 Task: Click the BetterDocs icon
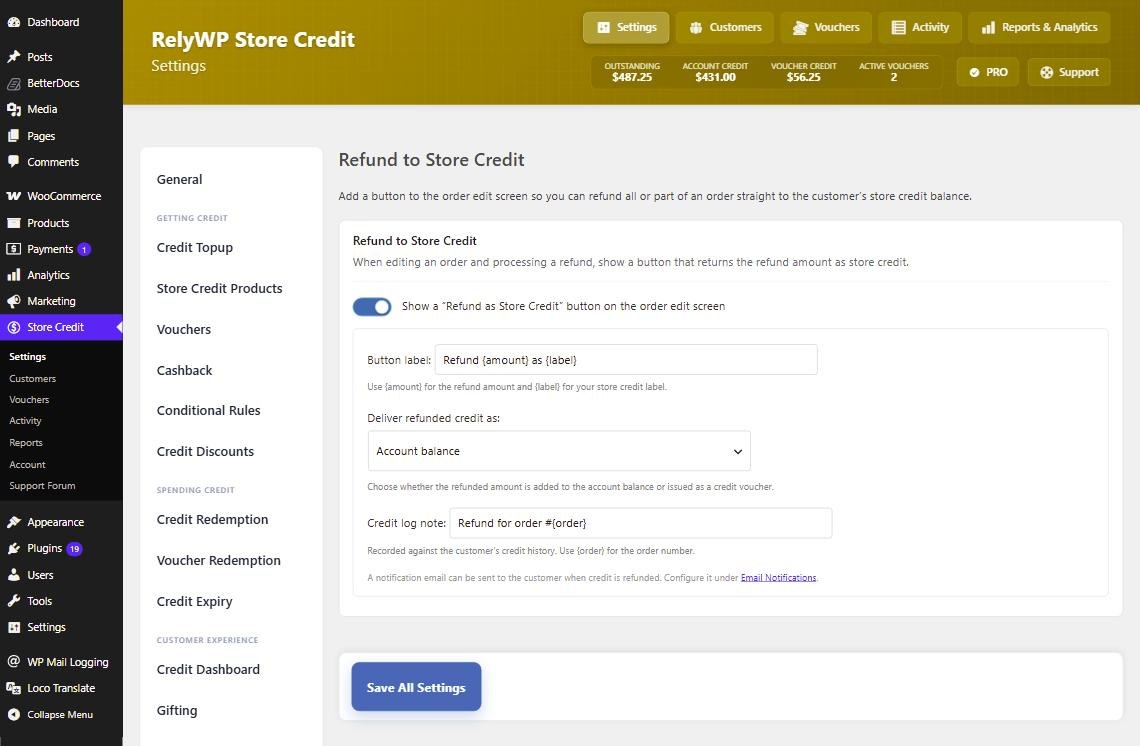click(x=13, y=84)
